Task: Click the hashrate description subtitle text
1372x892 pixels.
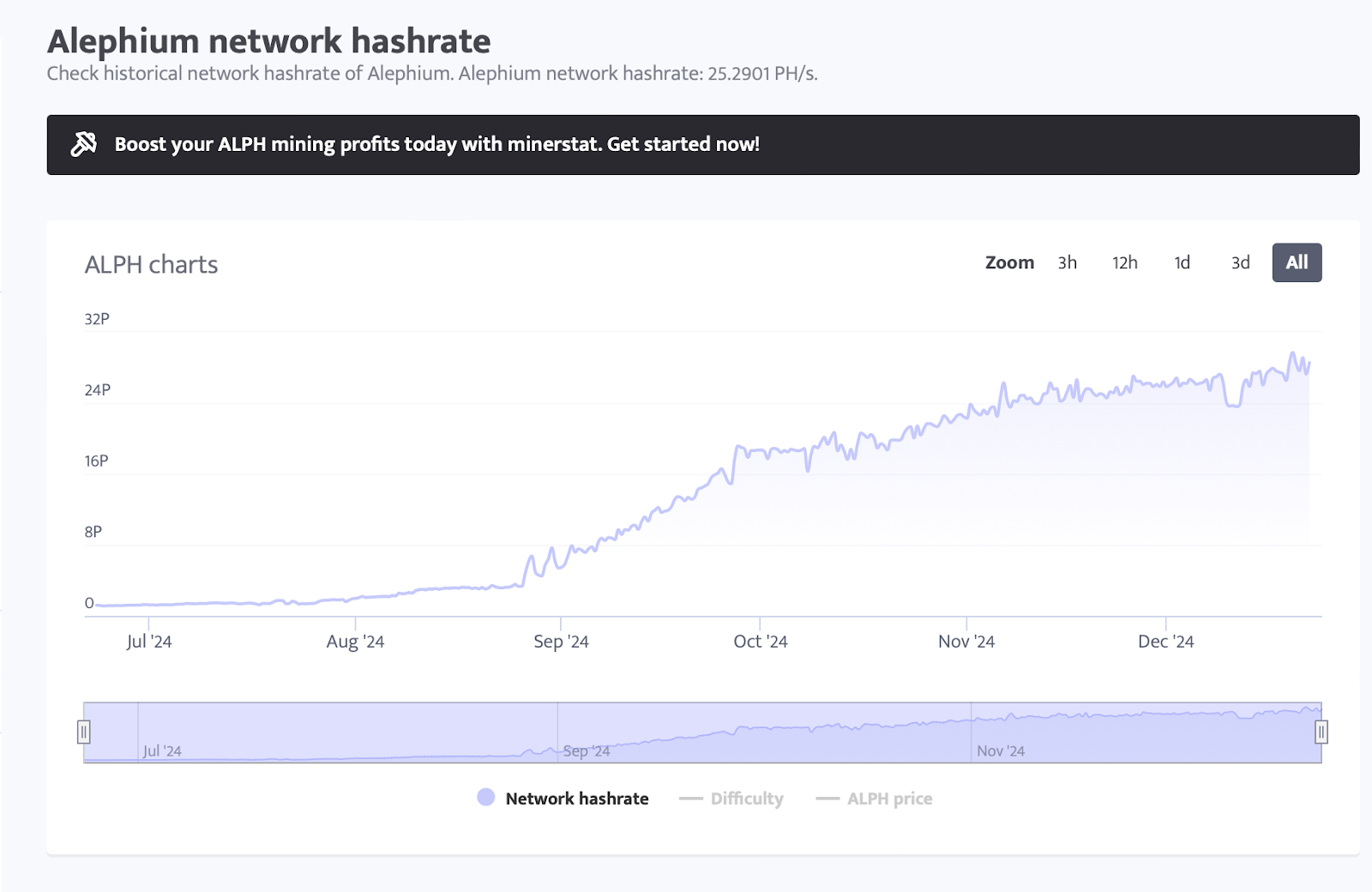Action: (x=432, y=74)
